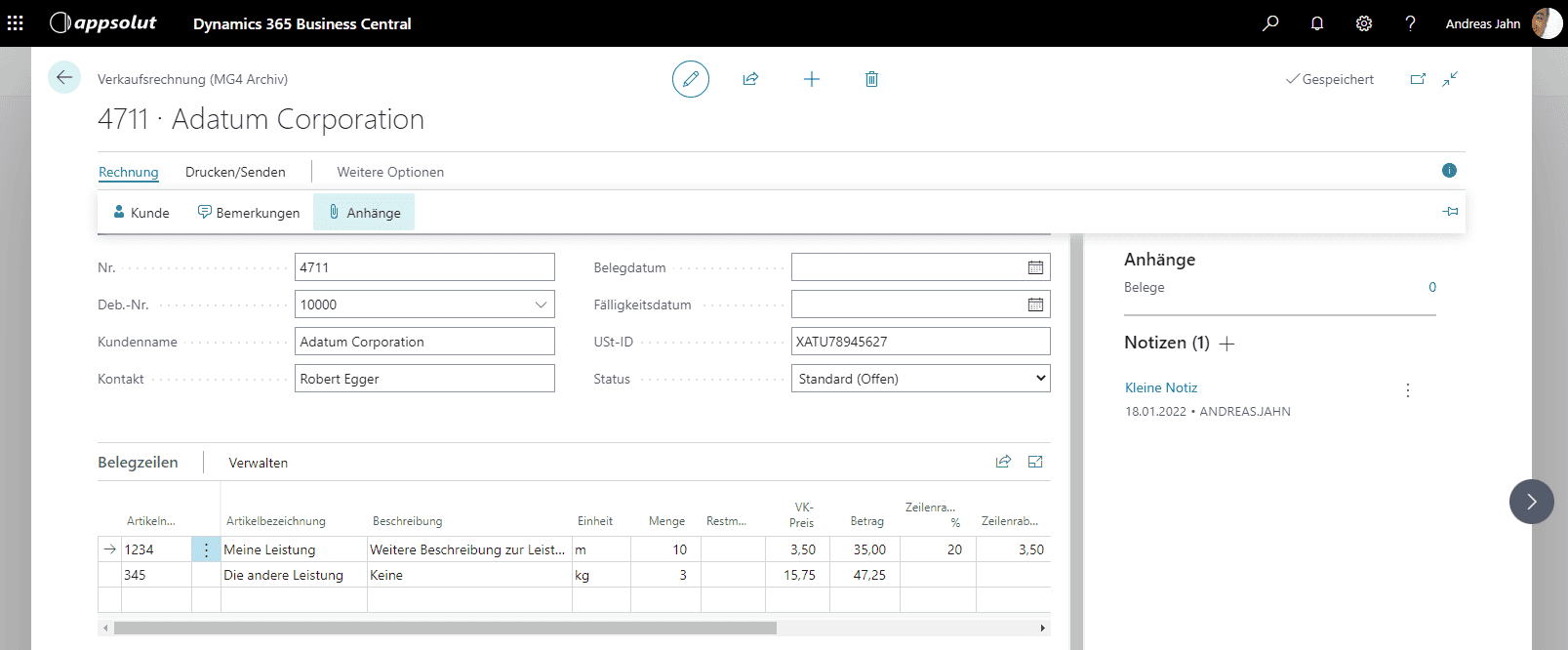Open the Weitere Optionen menu
Image resolution: width=1568 pixels, height=650 pixels.
click(390, 172)
